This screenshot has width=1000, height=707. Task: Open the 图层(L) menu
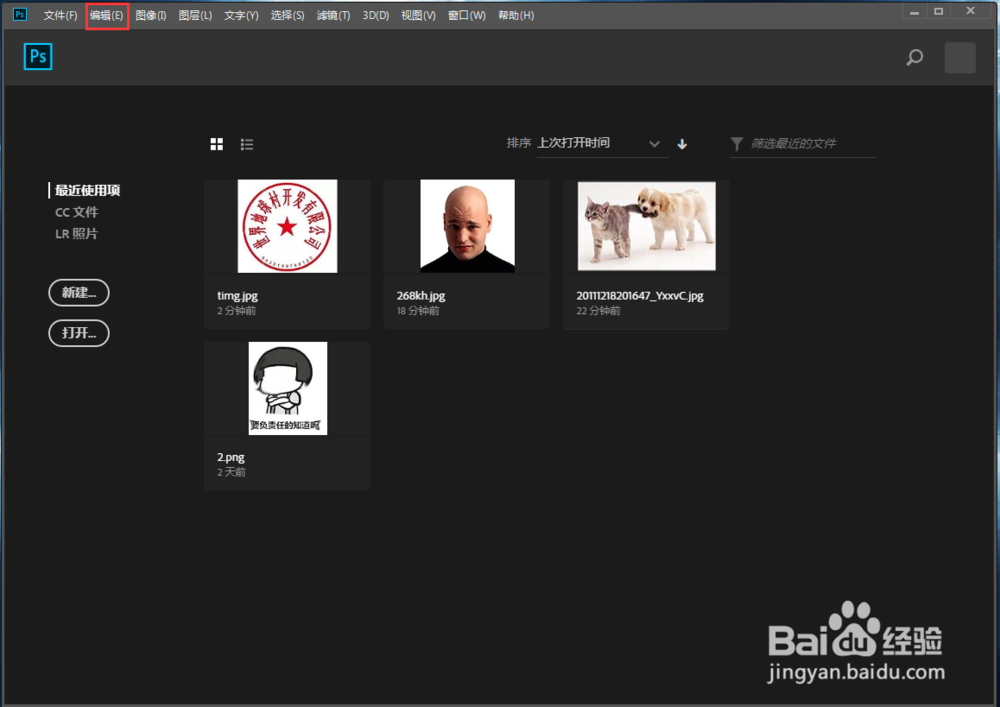[x=195, y=15]
